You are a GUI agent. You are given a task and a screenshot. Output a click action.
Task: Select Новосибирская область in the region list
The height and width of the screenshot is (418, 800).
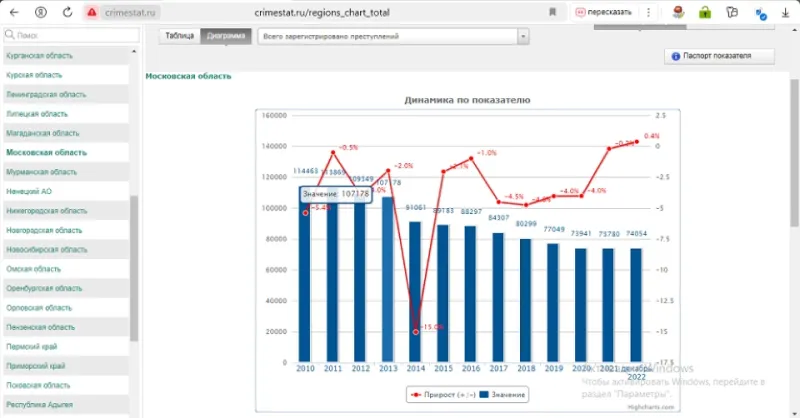pyautogui.click(x=46, y=250)
